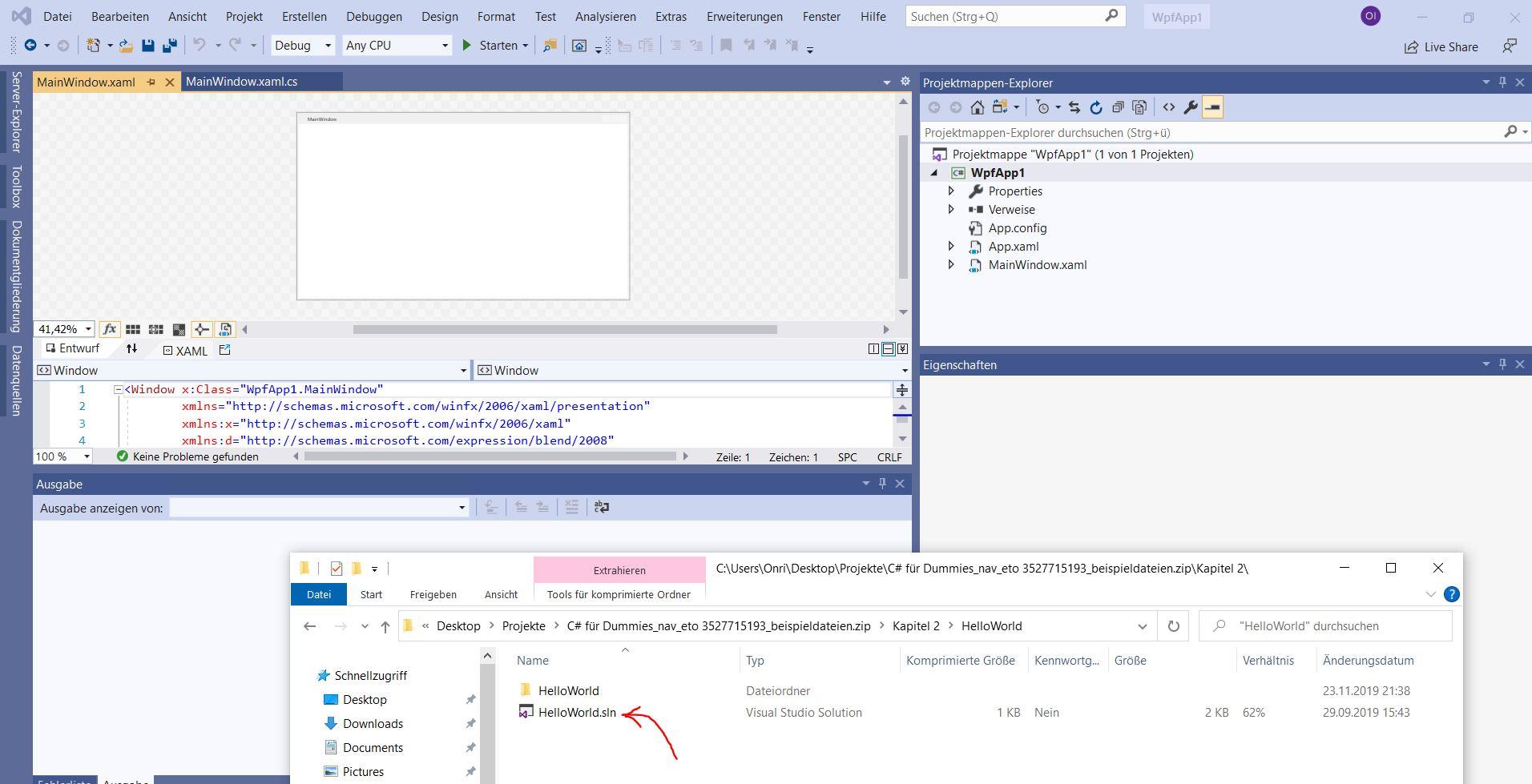Open the Ausgabe anzeigen von dropdown
The height and width of the screenshot is (784, 1532).
[319, 508]
